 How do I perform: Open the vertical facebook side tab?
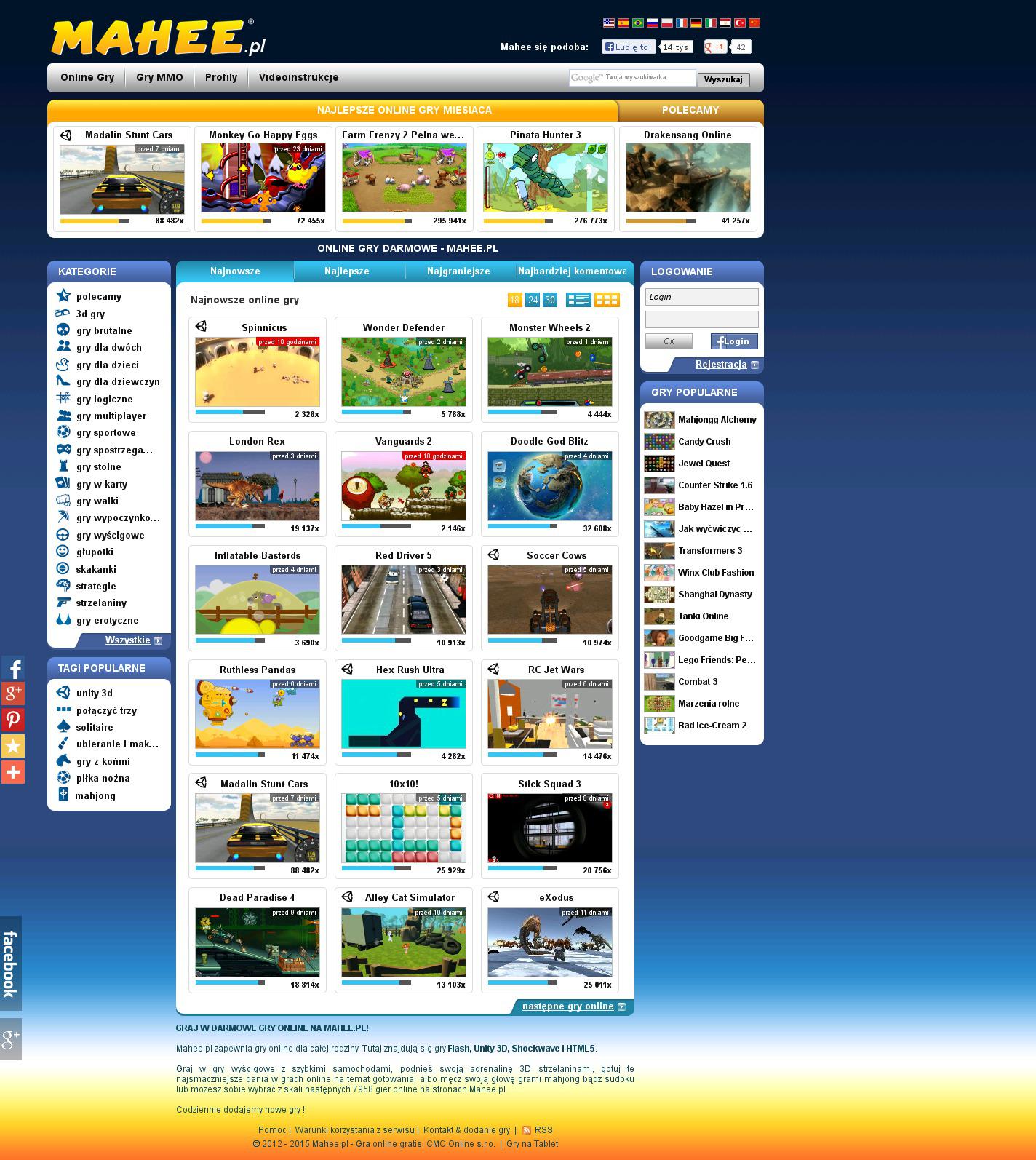click(x=10, y=963)
